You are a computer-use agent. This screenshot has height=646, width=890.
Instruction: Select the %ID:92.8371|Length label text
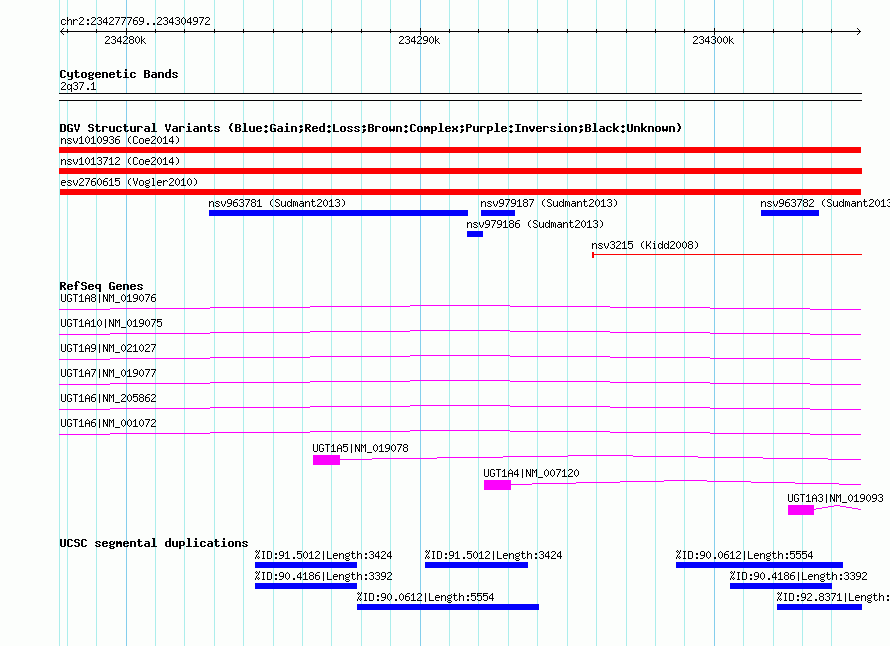point(833,597)
